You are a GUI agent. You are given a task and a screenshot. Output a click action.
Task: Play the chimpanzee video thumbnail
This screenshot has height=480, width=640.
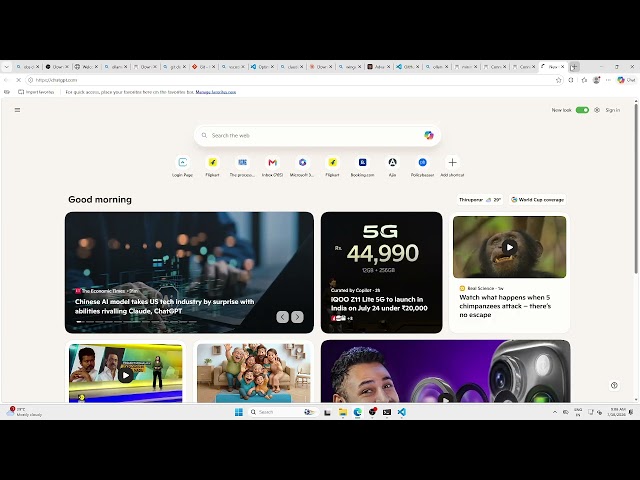pos(509,247)
